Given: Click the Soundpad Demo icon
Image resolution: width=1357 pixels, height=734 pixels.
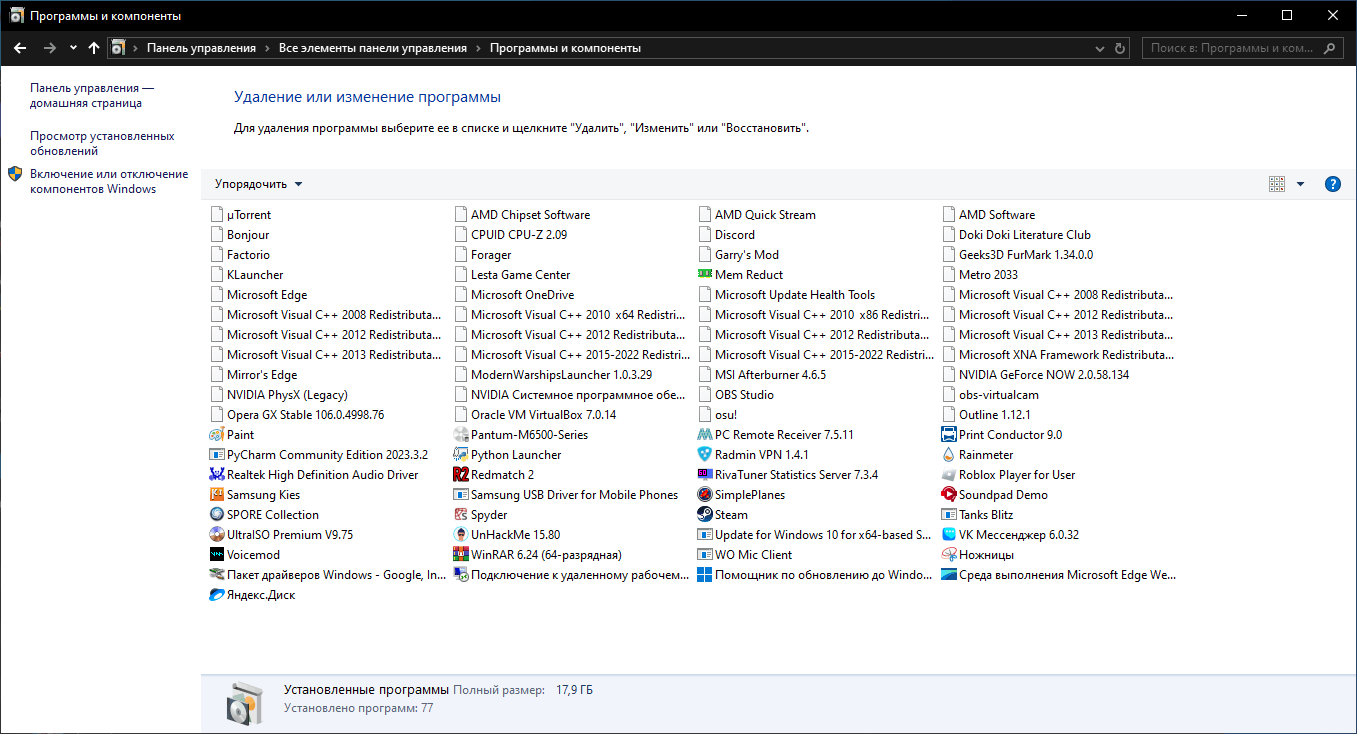Looking at the screenshot, I should pos(949,495).
